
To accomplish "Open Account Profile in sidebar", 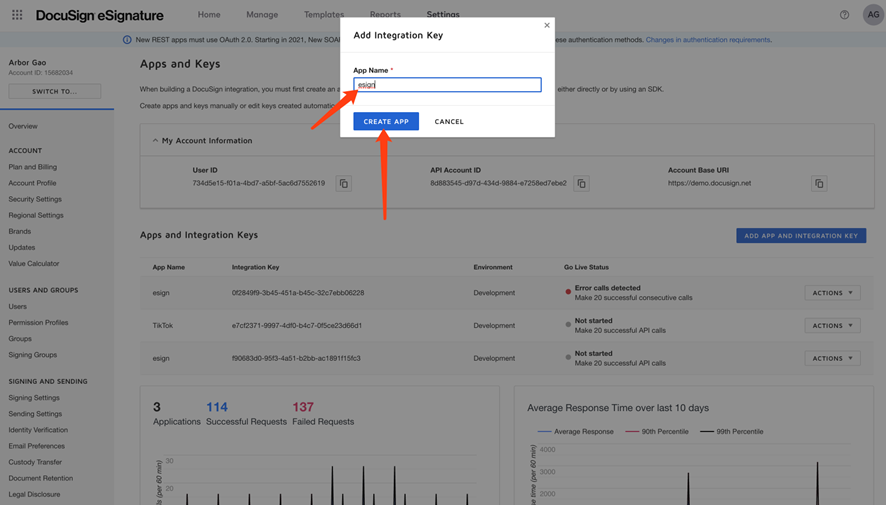I will pos(32,183).
